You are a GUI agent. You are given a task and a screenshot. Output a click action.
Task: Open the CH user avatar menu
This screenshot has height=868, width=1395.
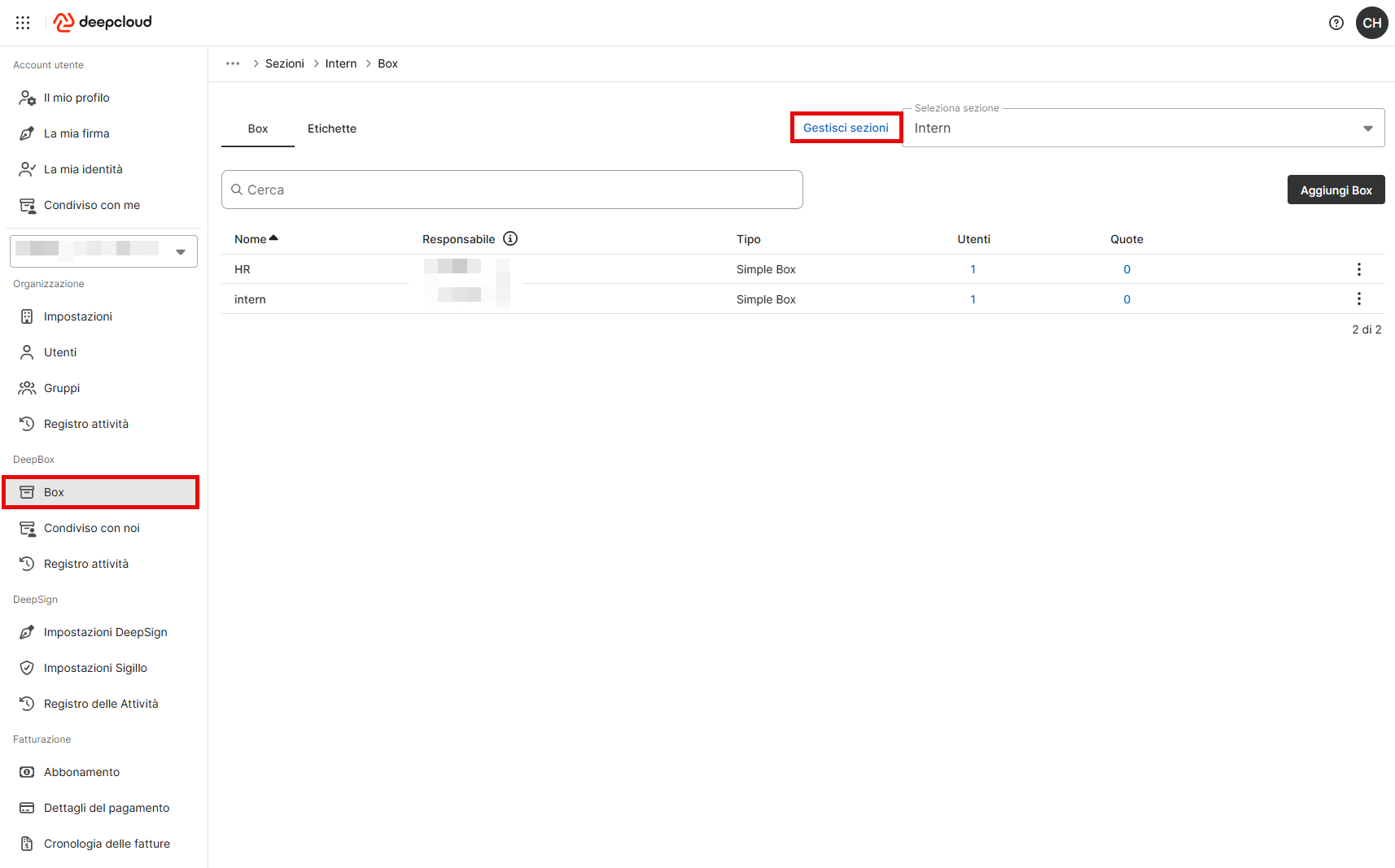[1371, 23]
